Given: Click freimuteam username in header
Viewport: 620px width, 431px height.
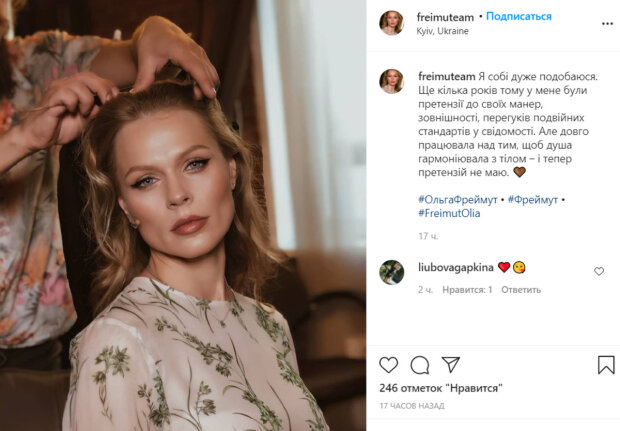Looking at the screenshot, I should [445, 17].
